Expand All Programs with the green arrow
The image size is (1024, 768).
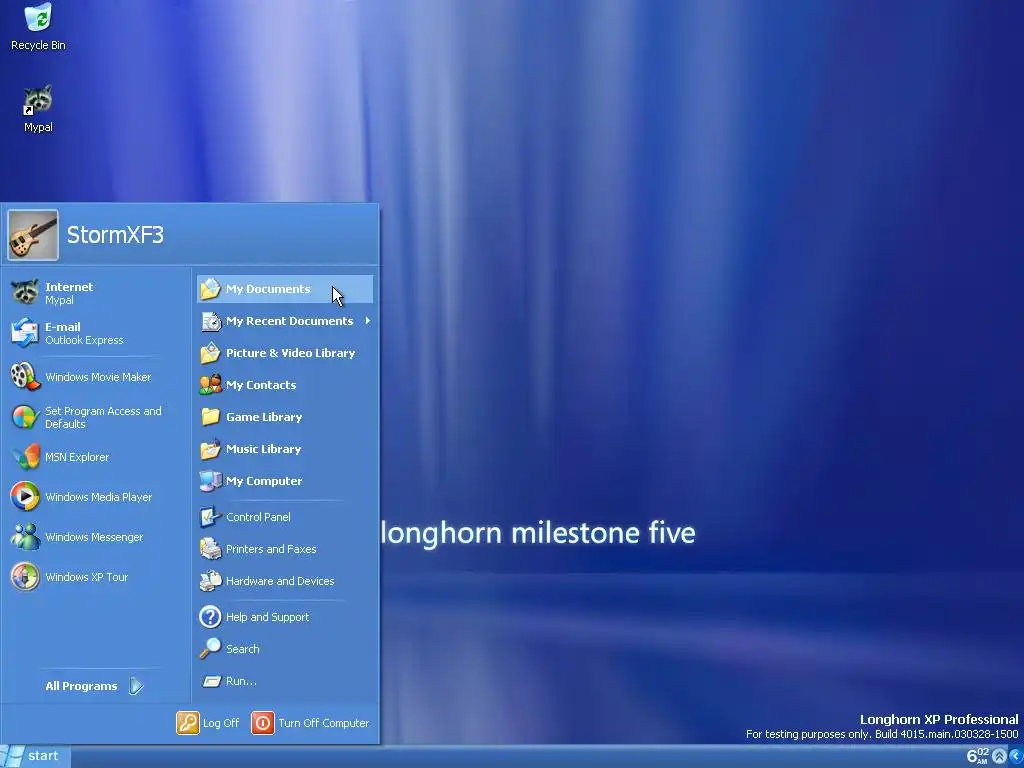tap(136, 686)
